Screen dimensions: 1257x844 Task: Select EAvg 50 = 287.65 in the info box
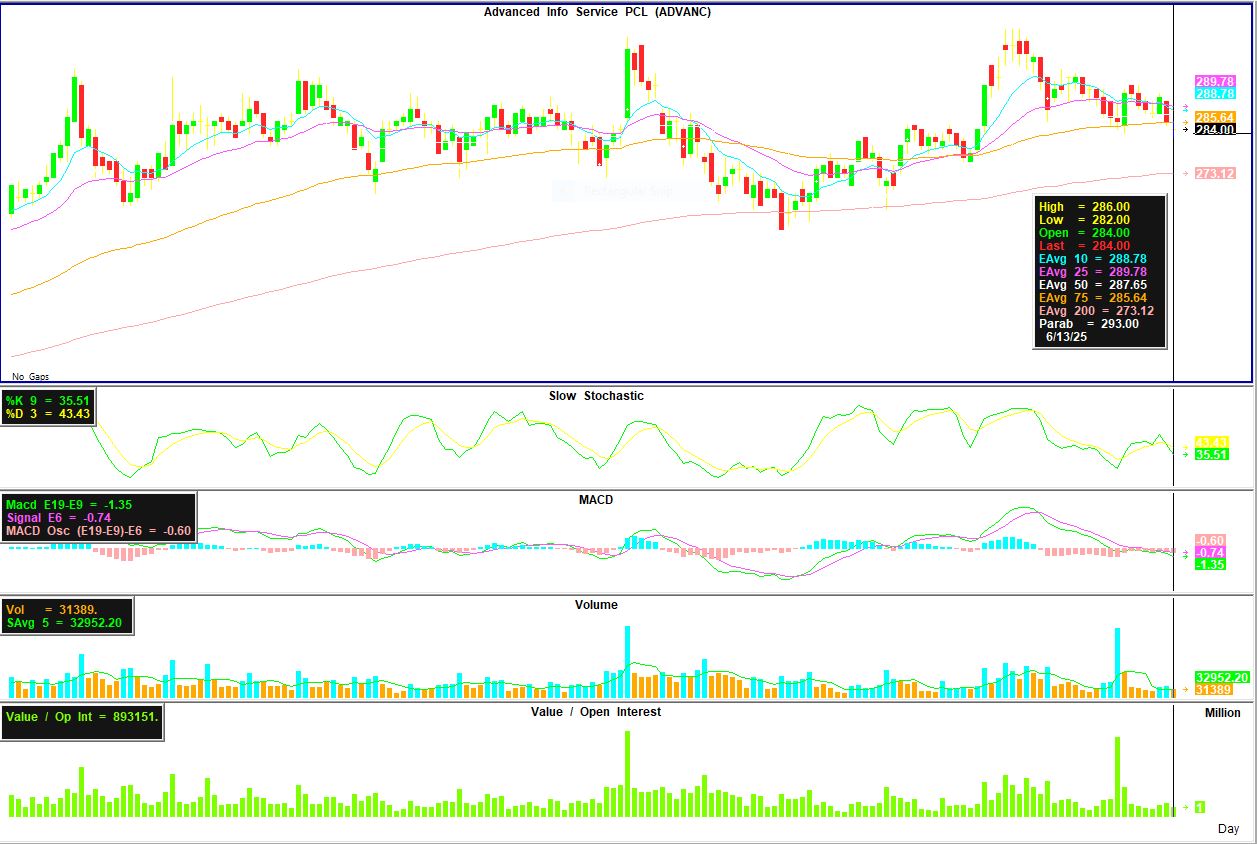click(1092, 285)
